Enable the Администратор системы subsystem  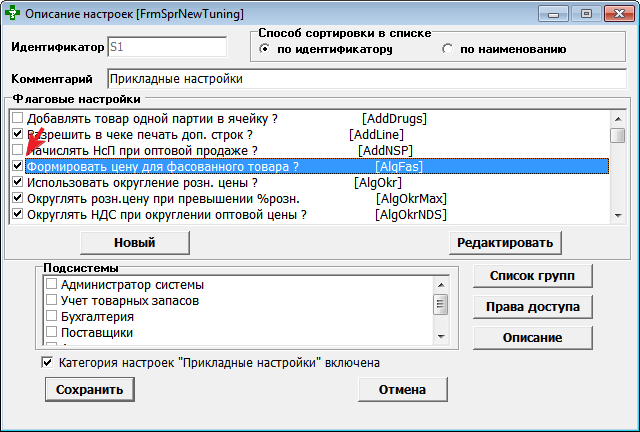click(x=51, y=285)
